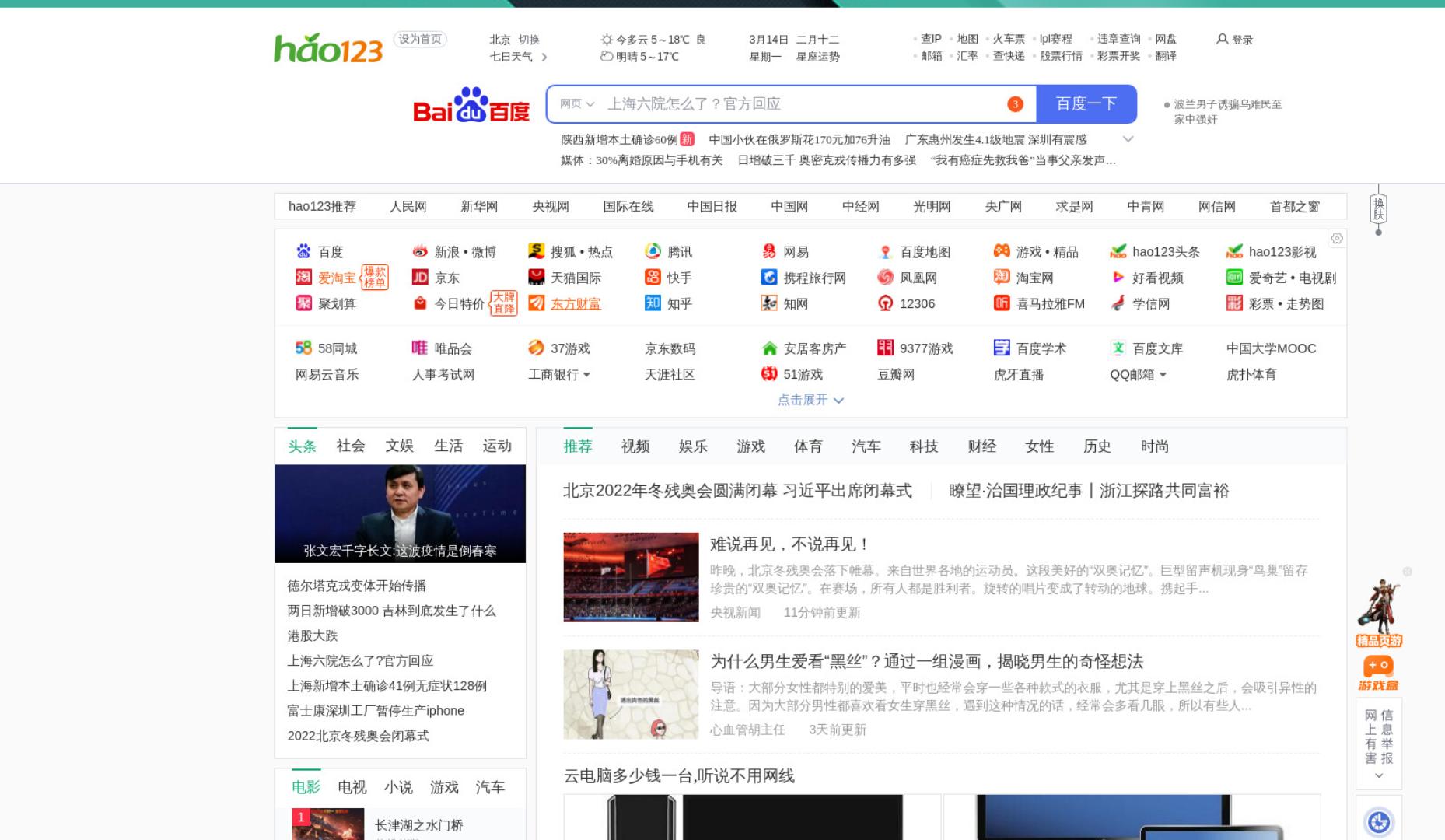Click the 天猫国际 icon
The image size is (1445, 840).
[536, 277]
